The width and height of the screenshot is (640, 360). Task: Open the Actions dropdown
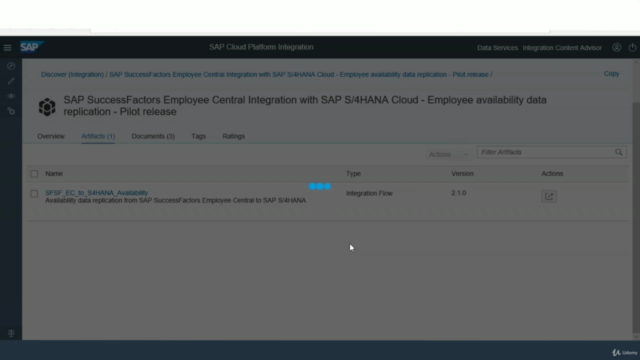click(x=448, y=154)
